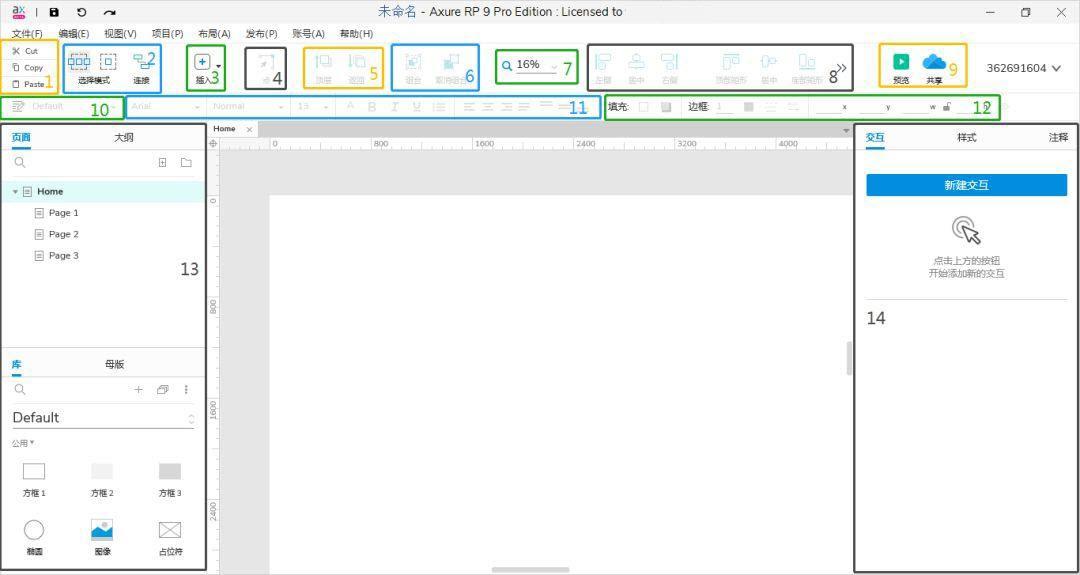
Task: Activate the 连接 connector tool
Action: coord(143,67)
